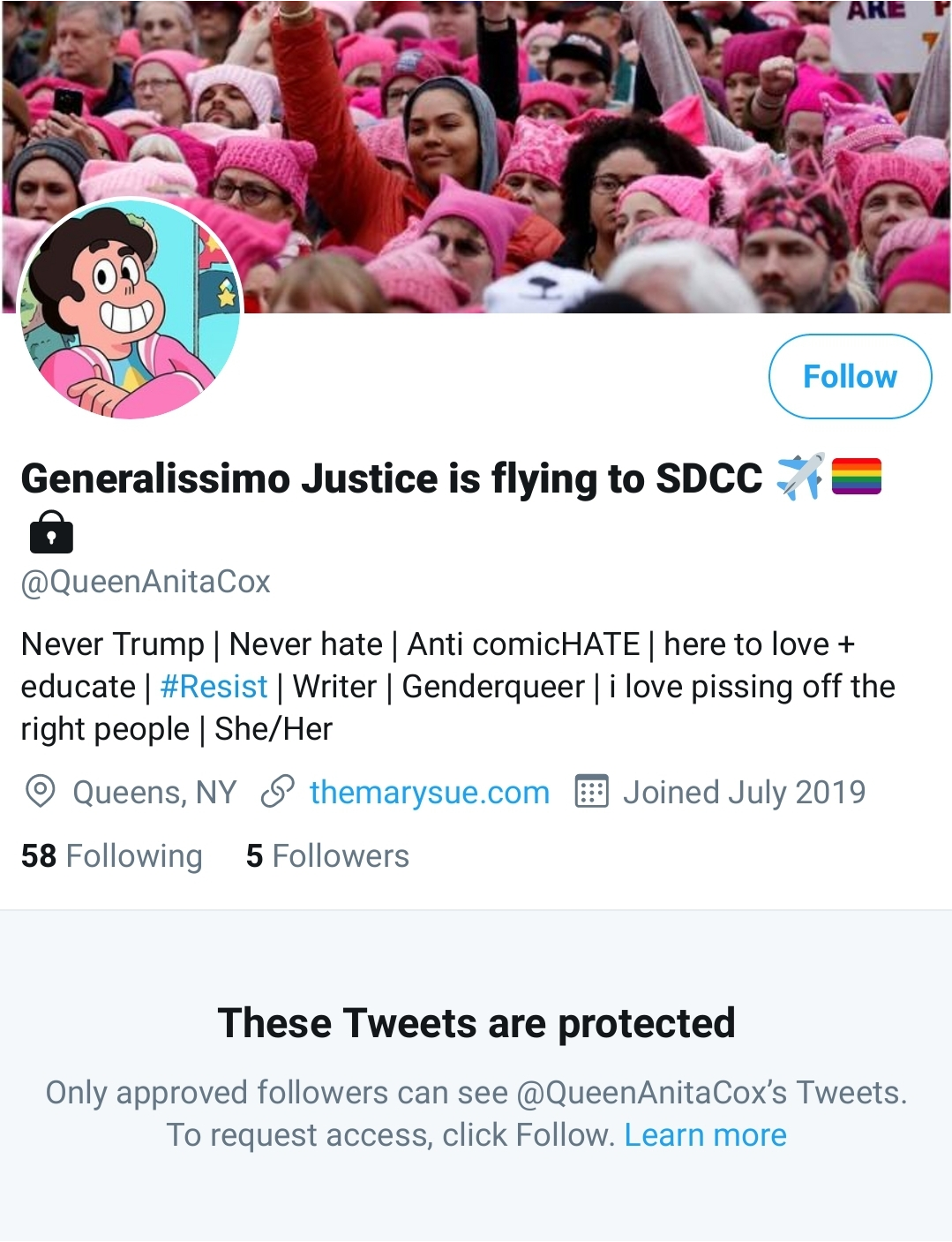Click the chain link icon
Image resolution: width=952 pixels, height=1242 pixels.
tap(277, 792)
